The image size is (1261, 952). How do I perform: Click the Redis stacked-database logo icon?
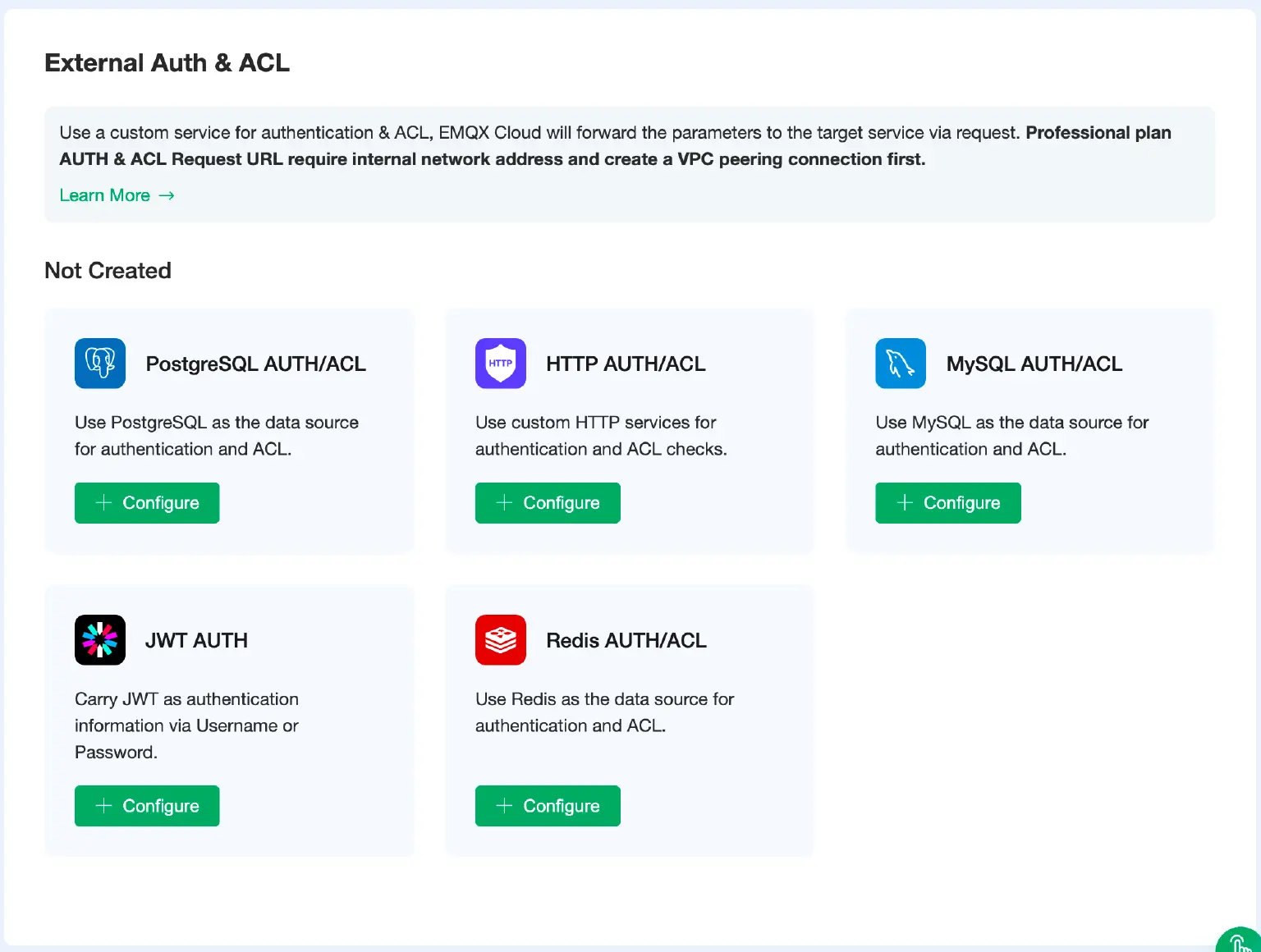(500, 640)
